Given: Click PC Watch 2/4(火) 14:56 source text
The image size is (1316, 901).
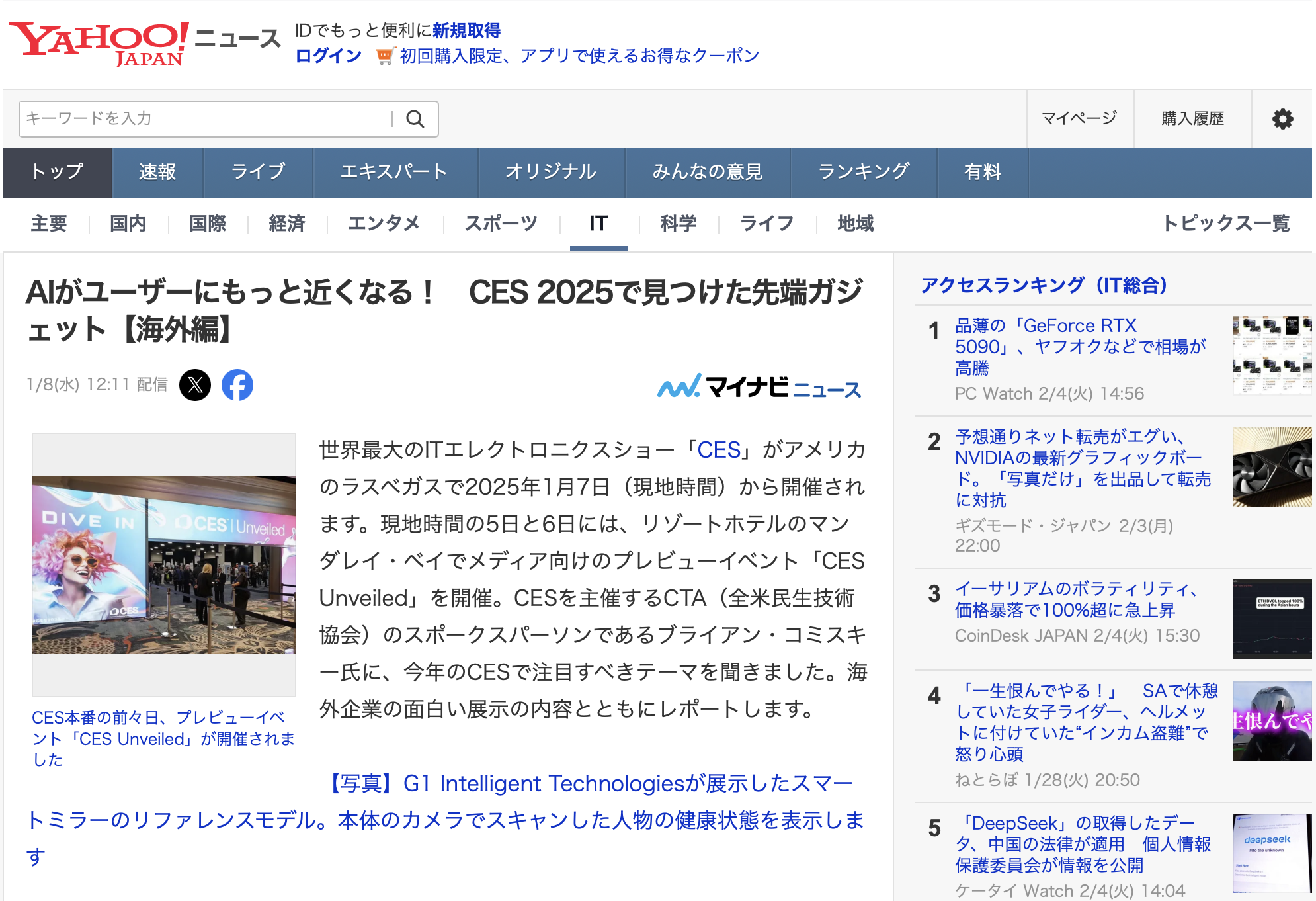Looking at the screenshot, I should coord(1049,394).
